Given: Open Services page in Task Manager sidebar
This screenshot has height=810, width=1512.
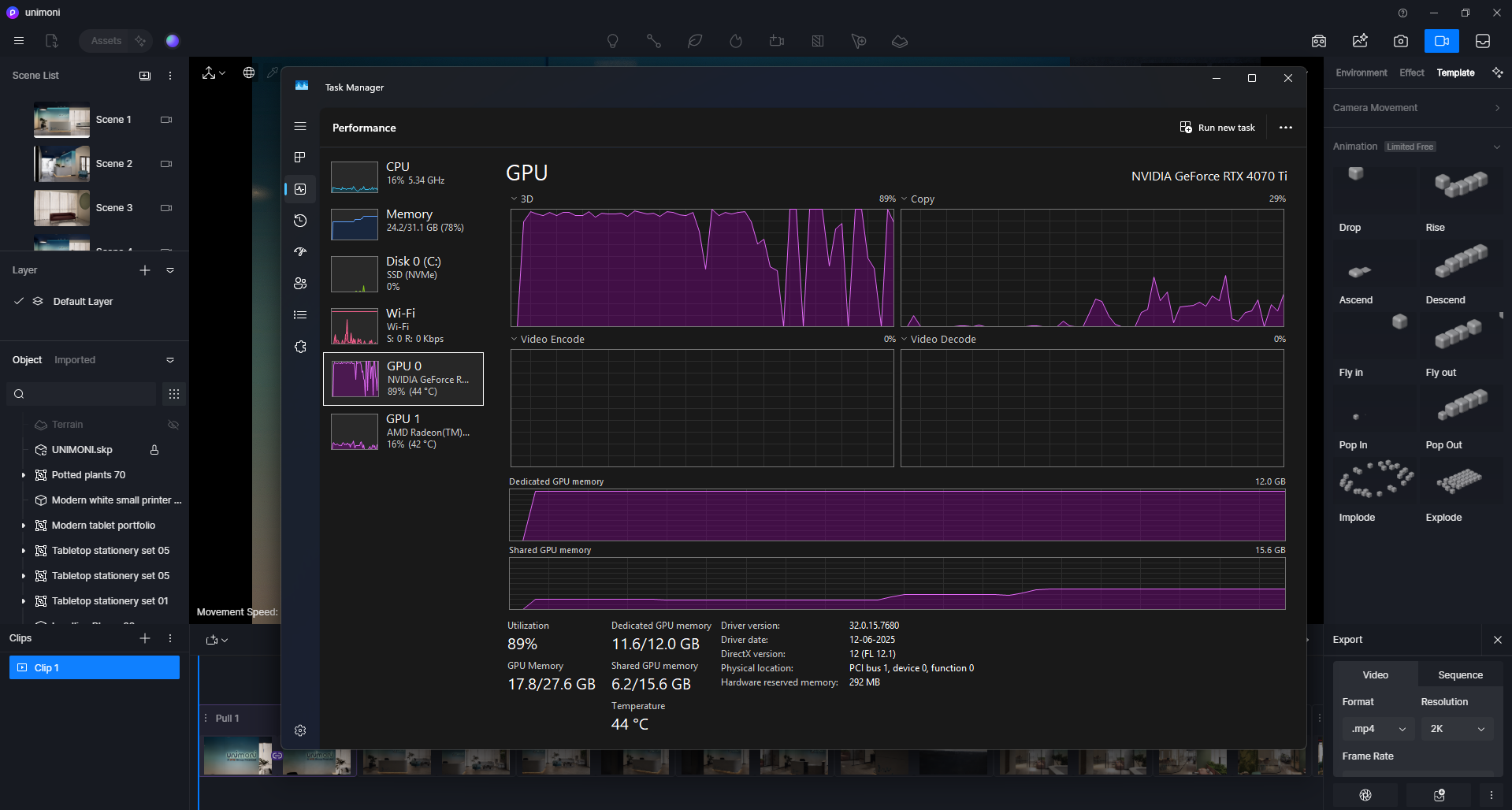Looking at the screenshot, I should [300, 347].
